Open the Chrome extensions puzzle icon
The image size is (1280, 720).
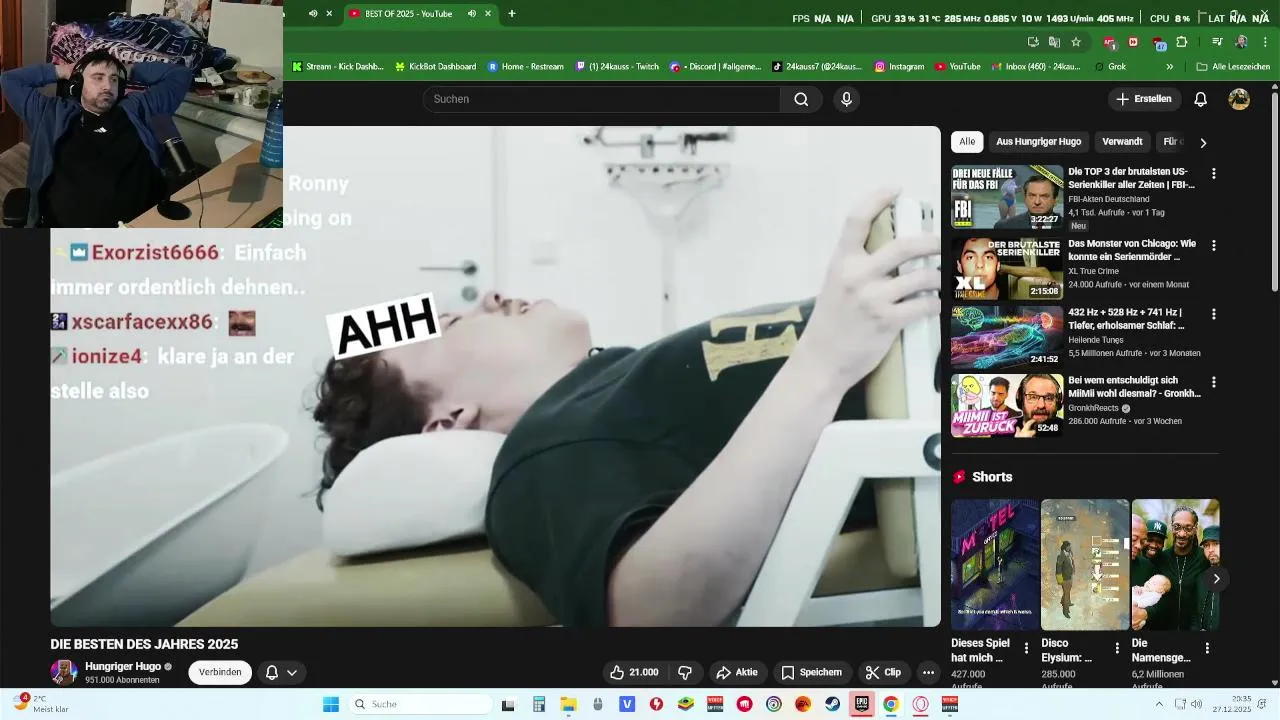tap(1182, 42)
